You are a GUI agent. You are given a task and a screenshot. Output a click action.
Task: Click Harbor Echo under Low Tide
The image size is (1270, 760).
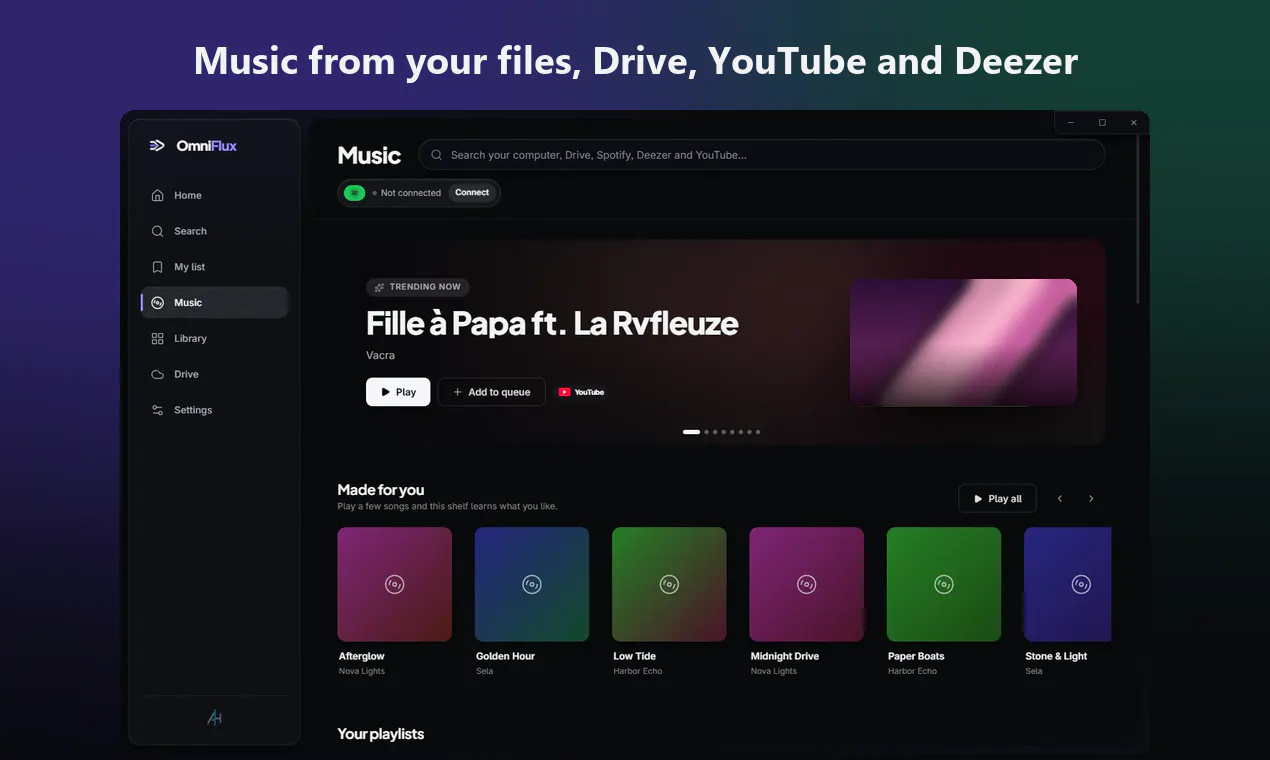pyautogui.click(x=638, y=671)
